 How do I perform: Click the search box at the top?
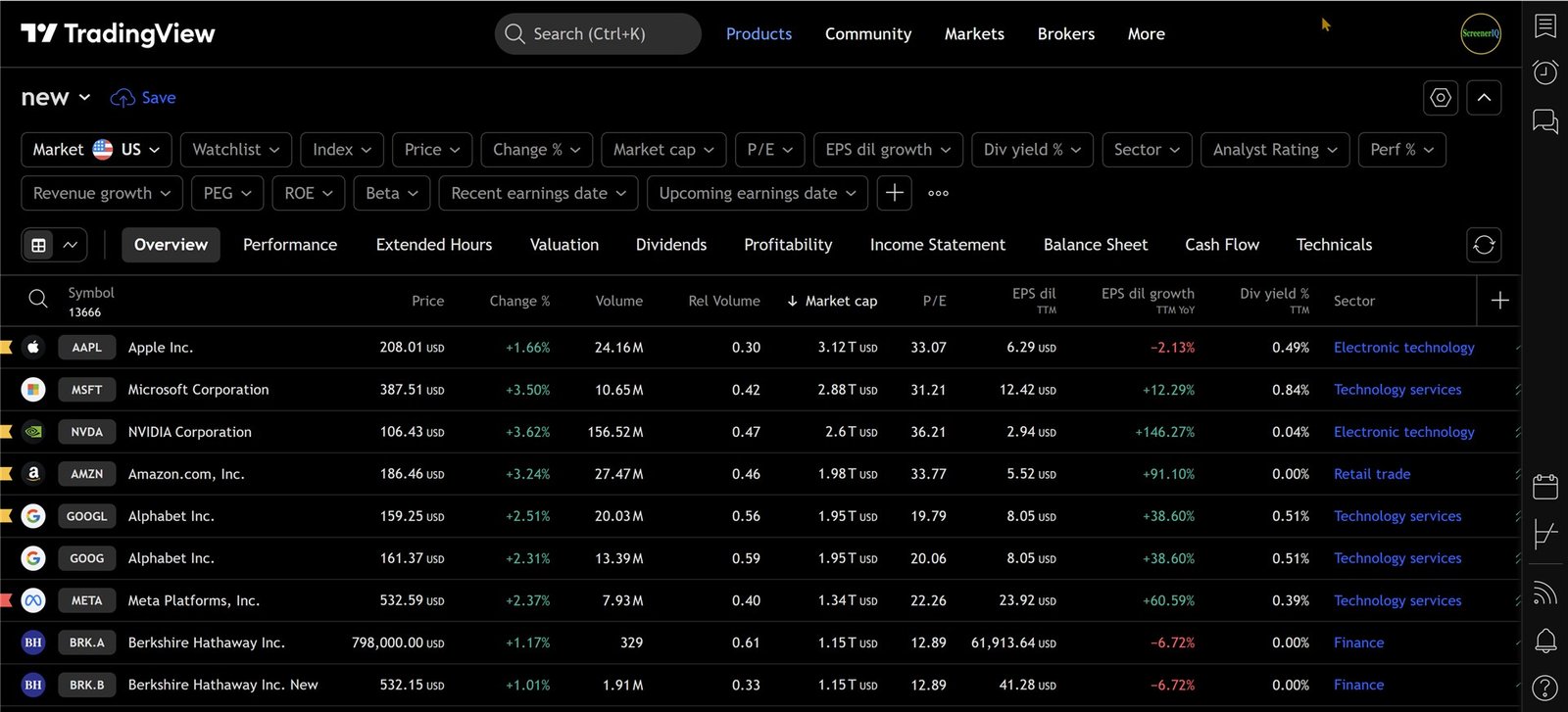click(x=598, y=34)
